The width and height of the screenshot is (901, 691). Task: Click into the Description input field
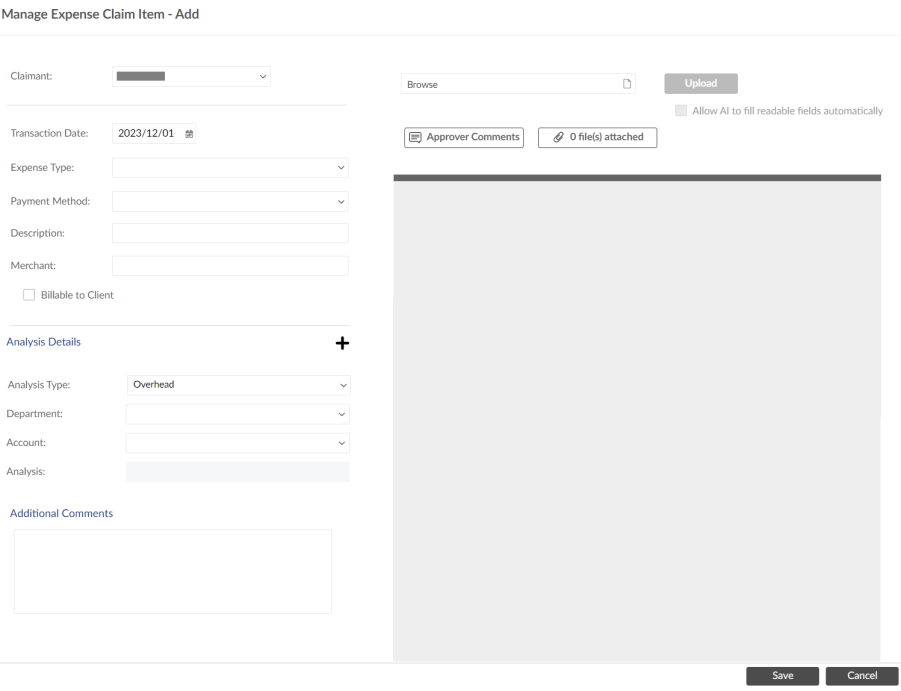(x=230, y=232)
